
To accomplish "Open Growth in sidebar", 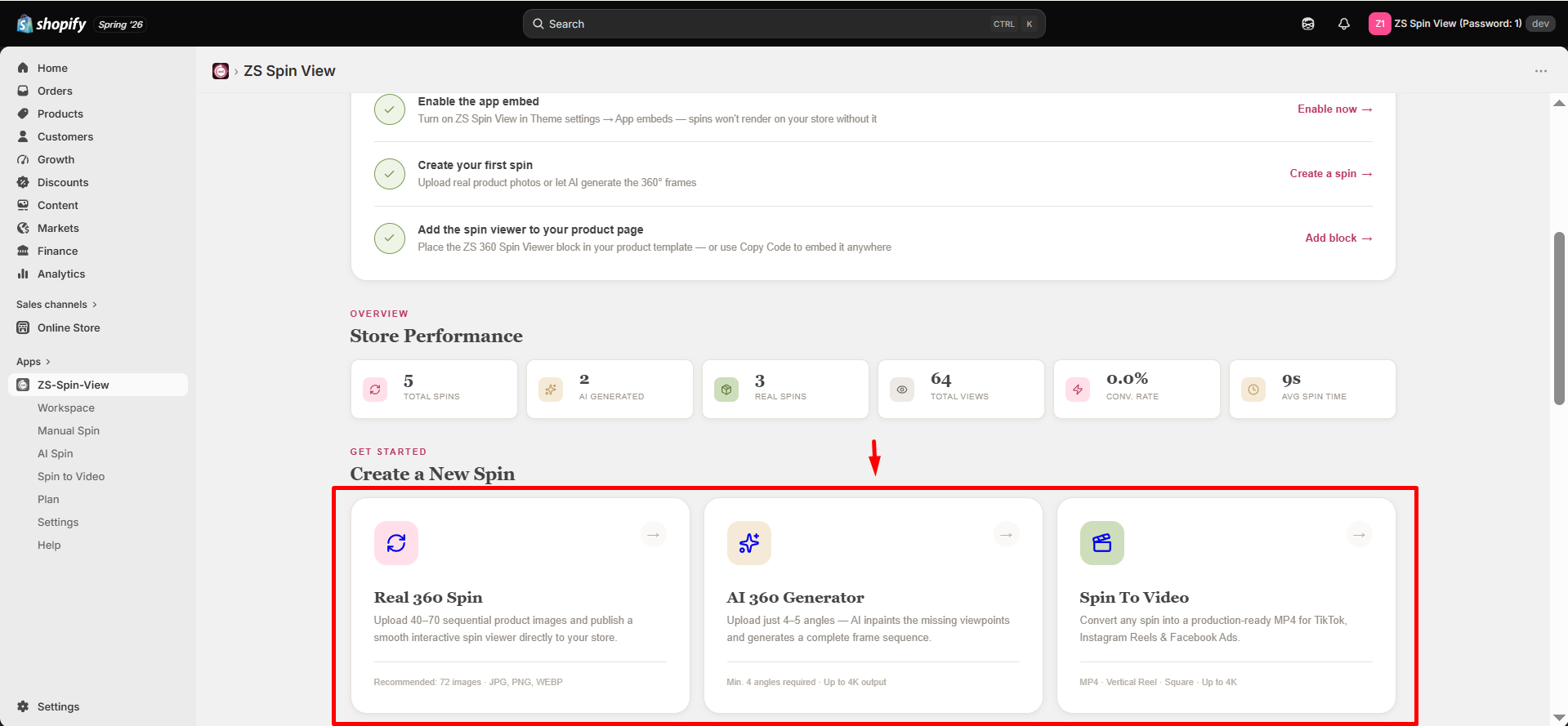I will click(98, 159).
